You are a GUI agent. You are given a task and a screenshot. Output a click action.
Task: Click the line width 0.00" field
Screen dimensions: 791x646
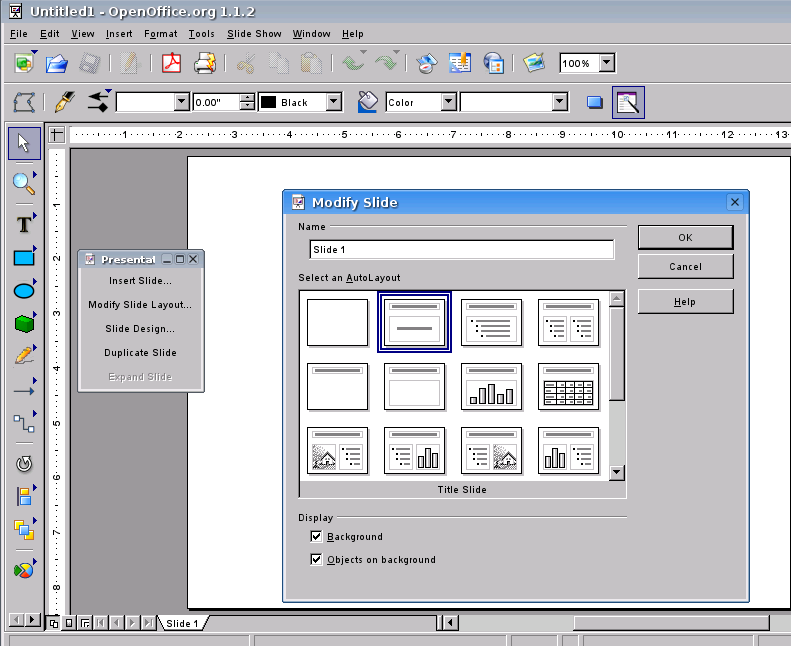tap(217, 102)
